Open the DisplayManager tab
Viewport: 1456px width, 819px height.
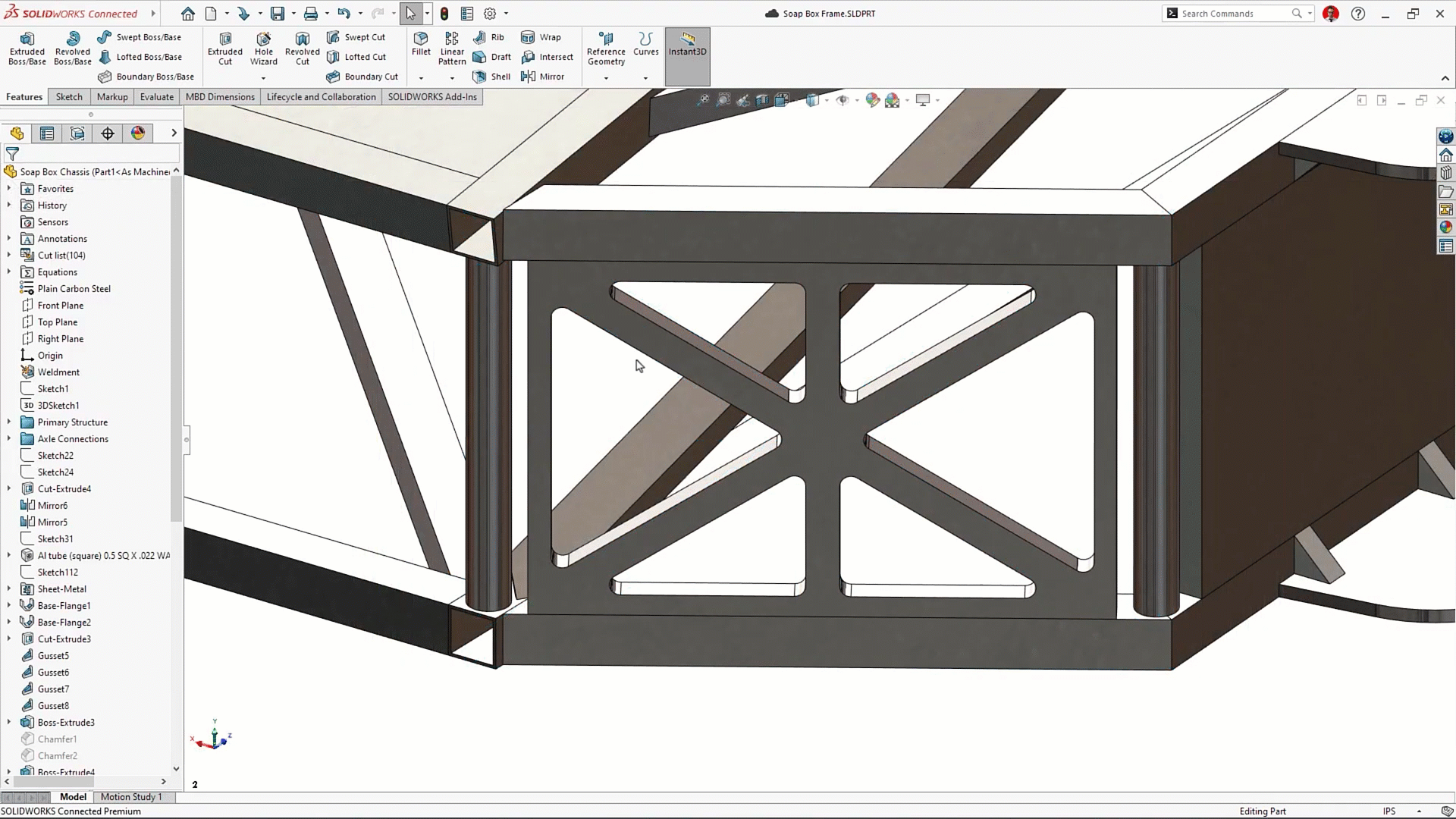pyautogui.click(x=138, y=133)
